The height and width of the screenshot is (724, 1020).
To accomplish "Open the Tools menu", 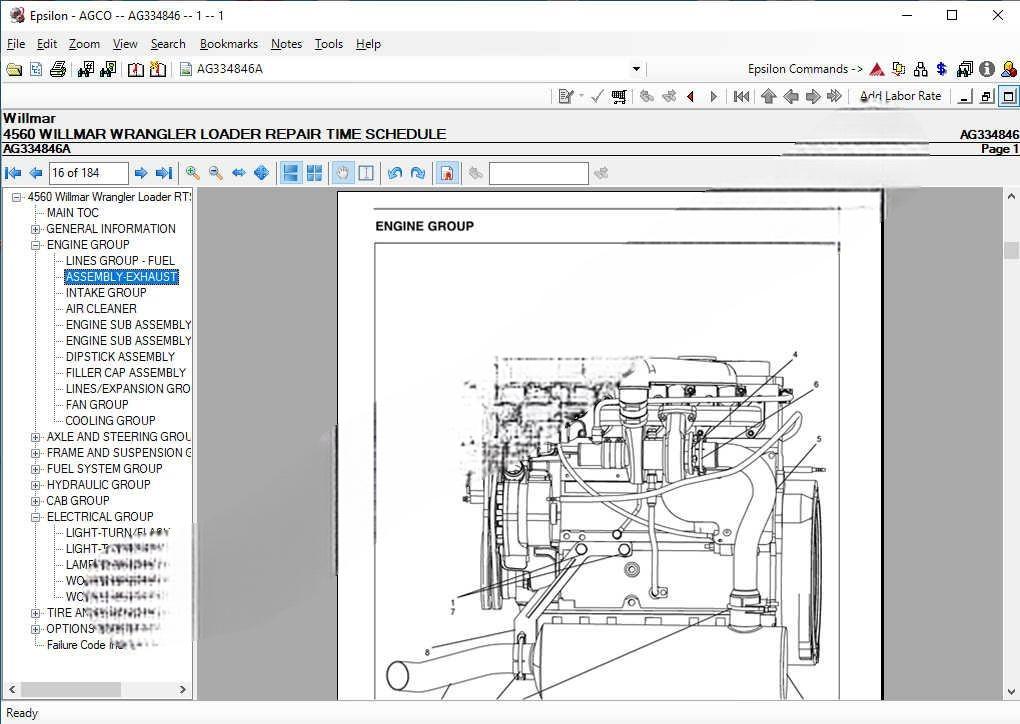I will coord(329,43).
